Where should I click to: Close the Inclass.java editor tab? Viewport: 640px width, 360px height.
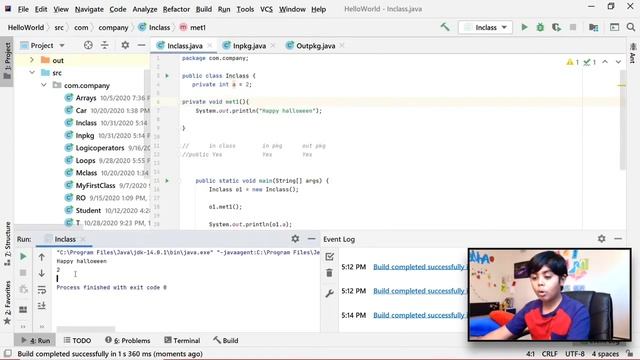(x=210, y=46)
